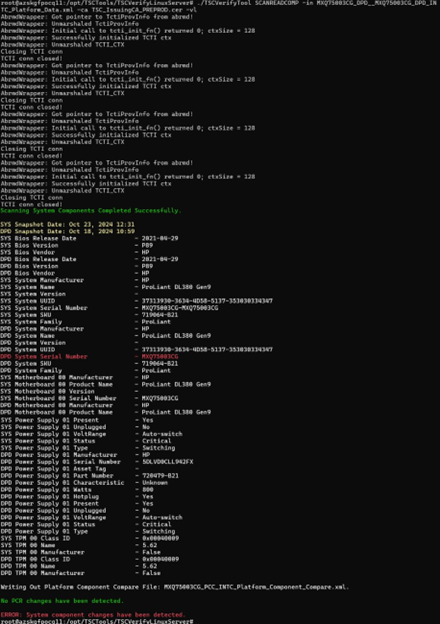Click the 'DPD System SKU' row
The width and height of the screenshot is (440, 624).
[89, 364]
